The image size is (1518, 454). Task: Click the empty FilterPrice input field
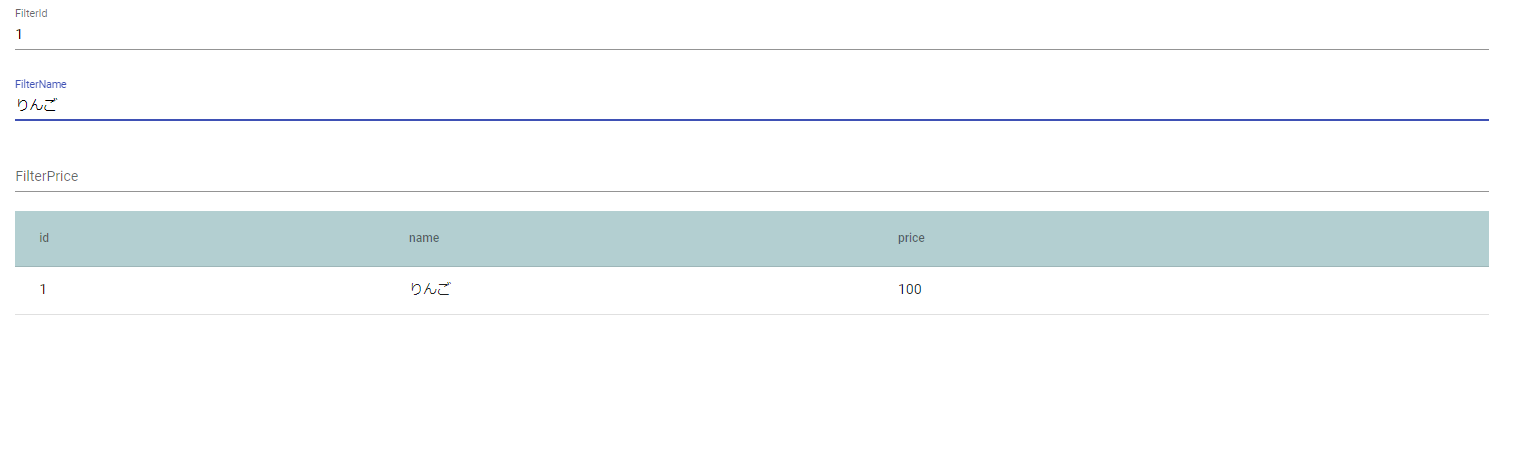tap(752, 176)
